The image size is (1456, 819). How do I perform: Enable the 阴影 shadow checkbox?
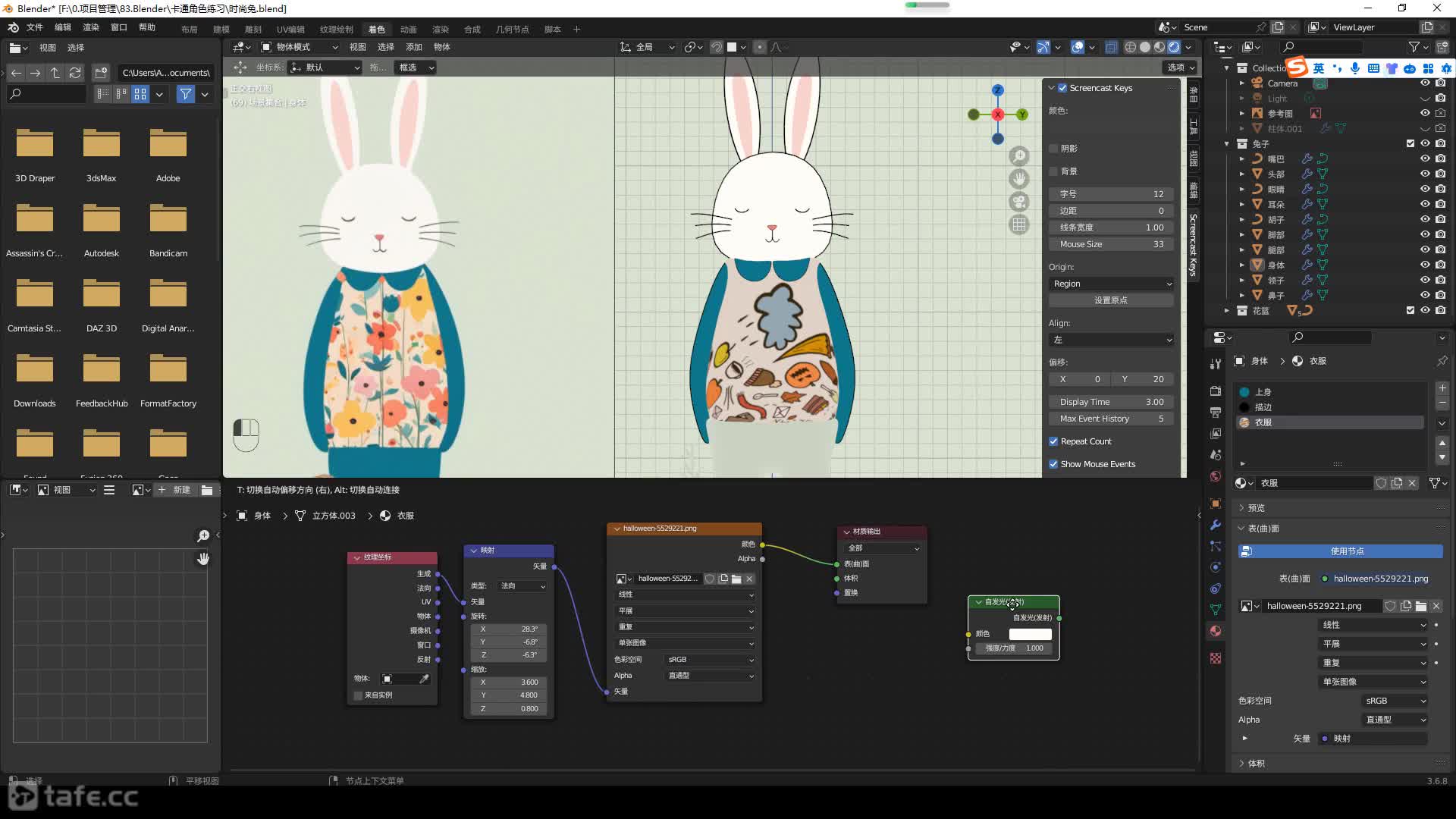[1053, 149]
